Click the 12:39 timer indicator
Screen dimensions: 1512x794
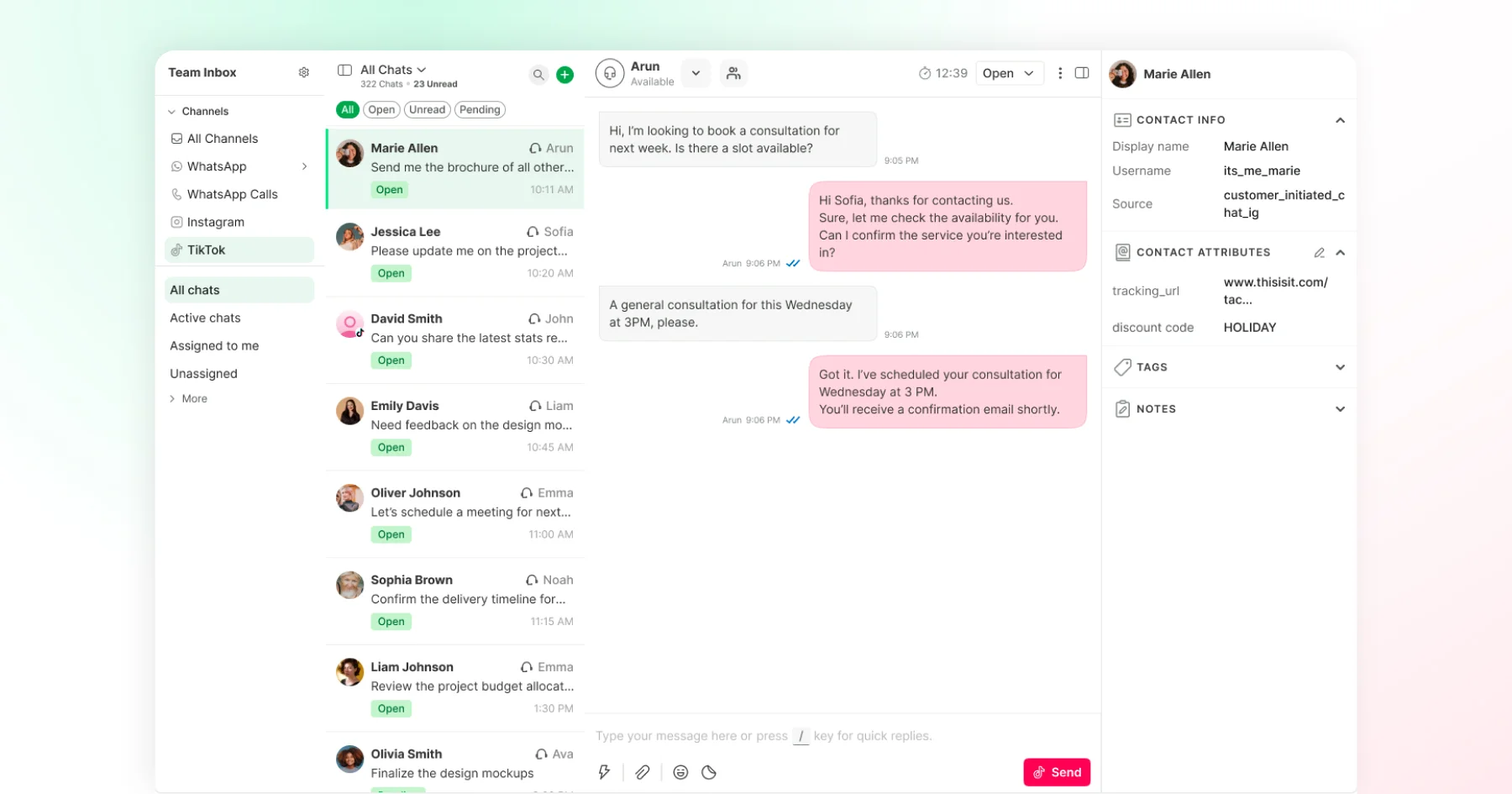pos(942,73)
